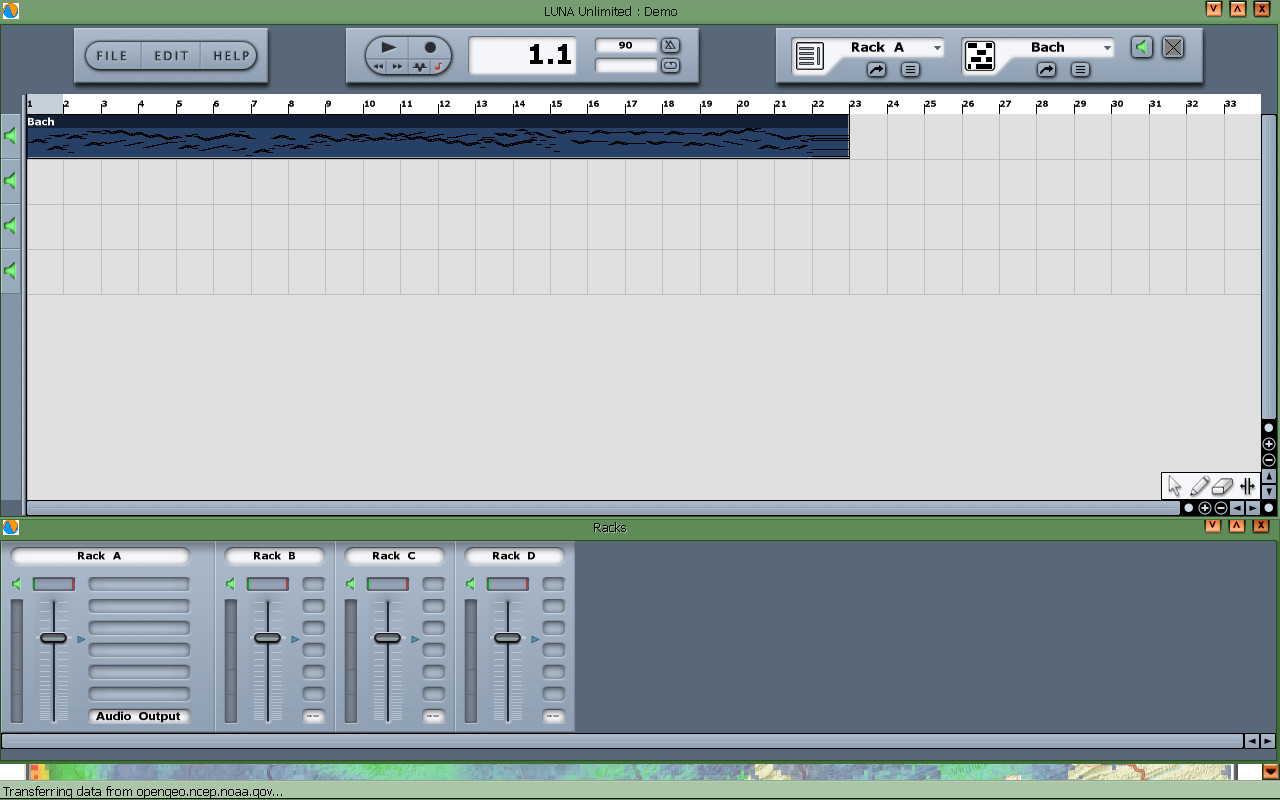This screenshot has width=1280, height=800.
Task: Click the Rack A volume fader handle
Action: pyautogui.click(x=53, y=638)
